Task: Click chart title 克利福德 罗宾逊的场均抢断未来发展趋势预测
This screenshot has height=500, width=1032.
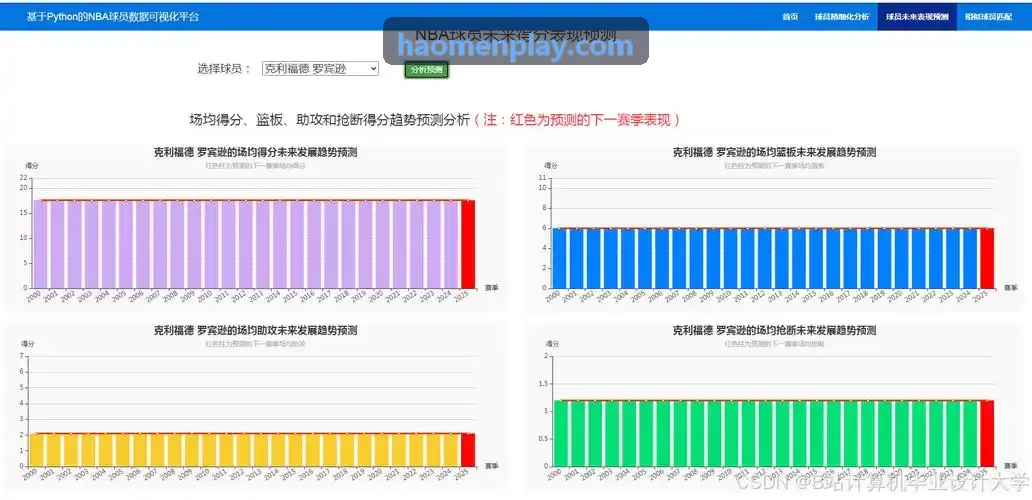Action: tap(774, 330)
